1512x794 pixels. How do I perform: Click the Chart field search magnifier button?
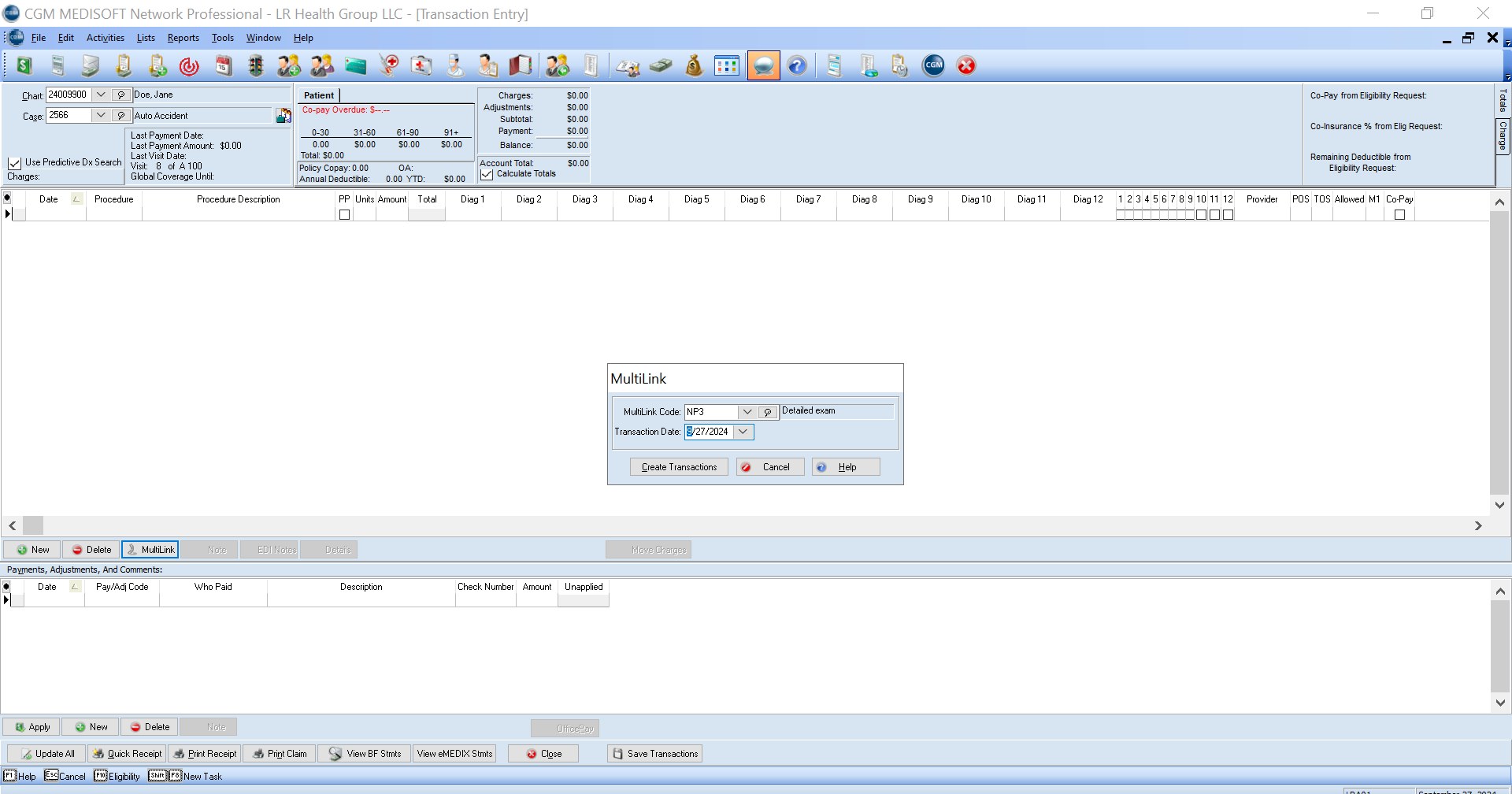coord(120,95)
